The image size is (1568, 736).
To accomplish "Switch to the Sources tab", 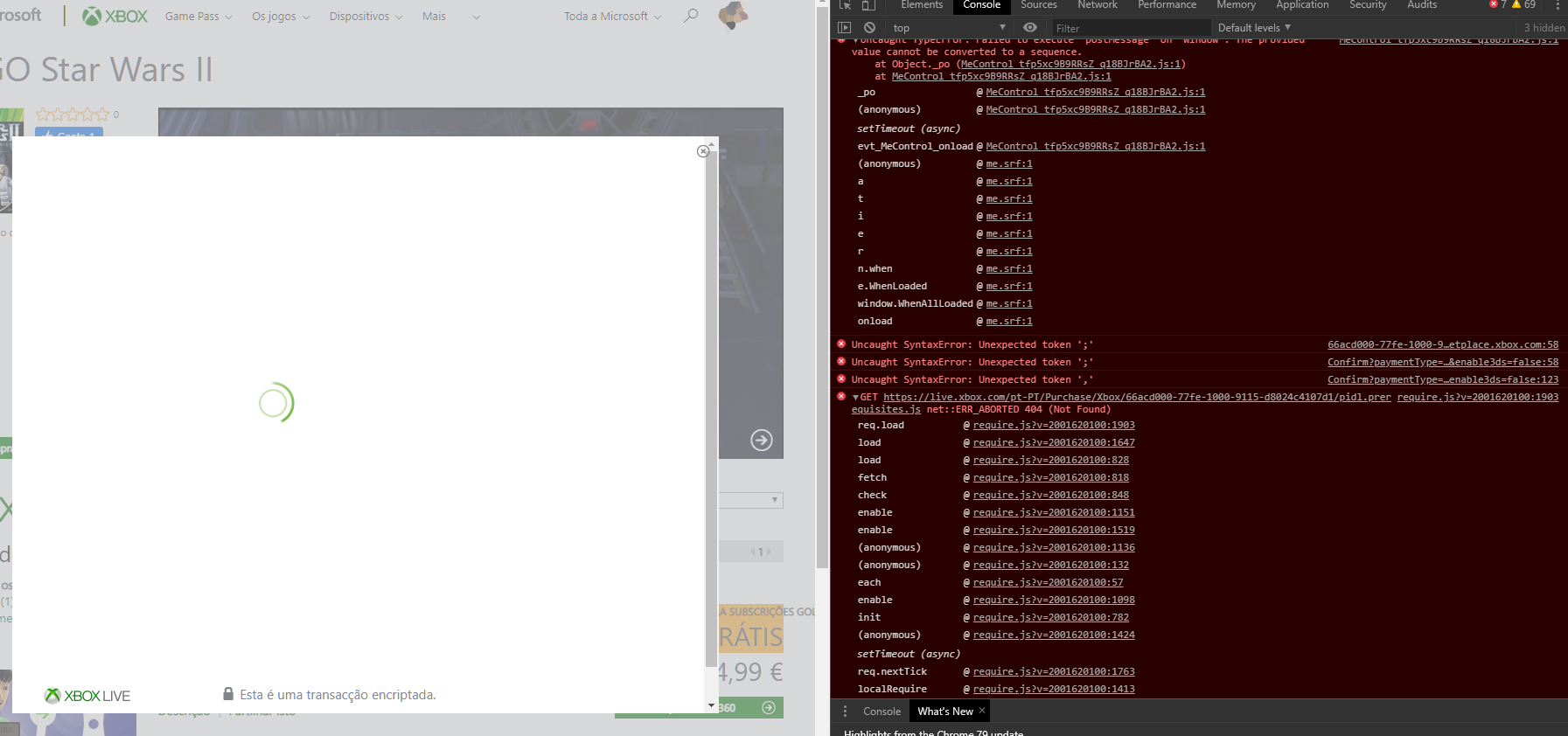I will click(1039, 5).
